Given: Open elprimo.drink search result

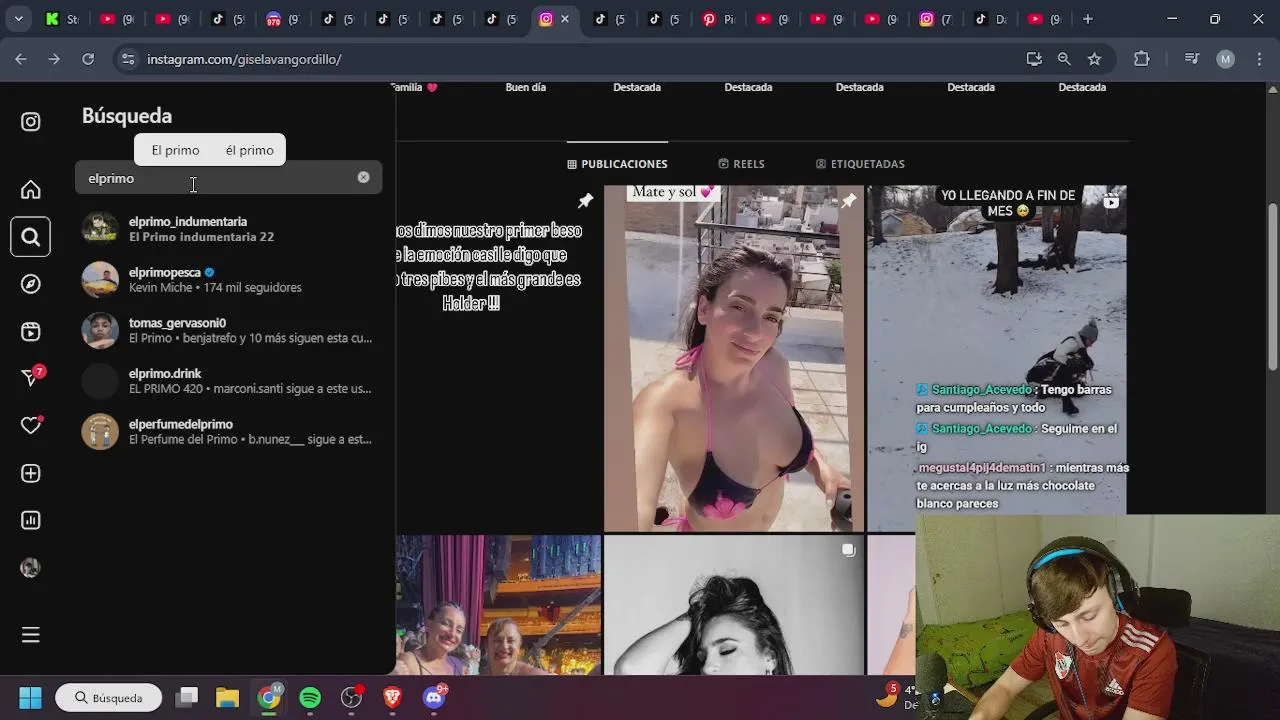Looking at the screenshot, I should 228,381.
